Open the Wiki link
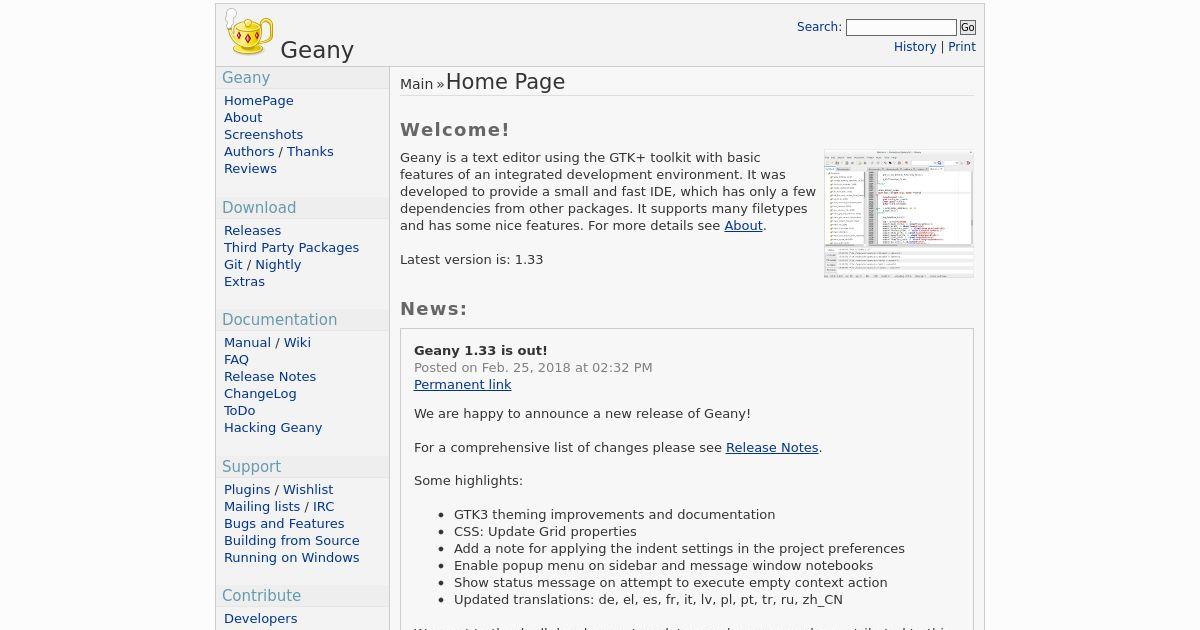This screenshot has width=1200, height=630. click(x=297, y=343)
